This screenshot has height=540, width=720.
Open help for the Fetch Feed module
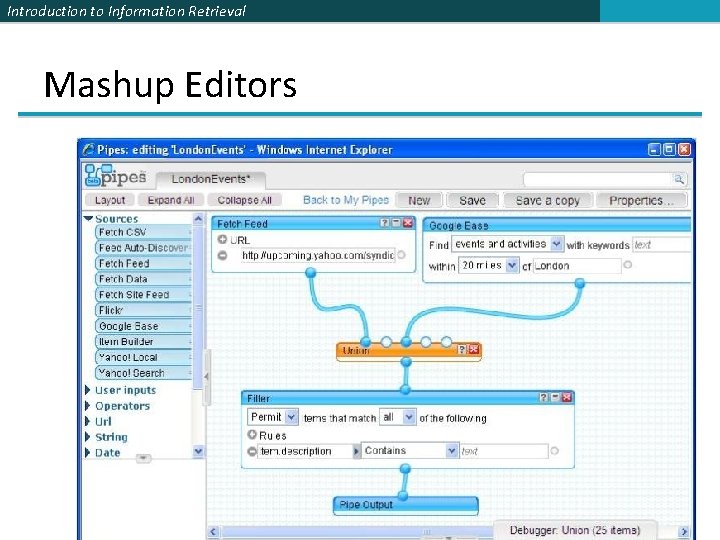(x=385, y=223)
